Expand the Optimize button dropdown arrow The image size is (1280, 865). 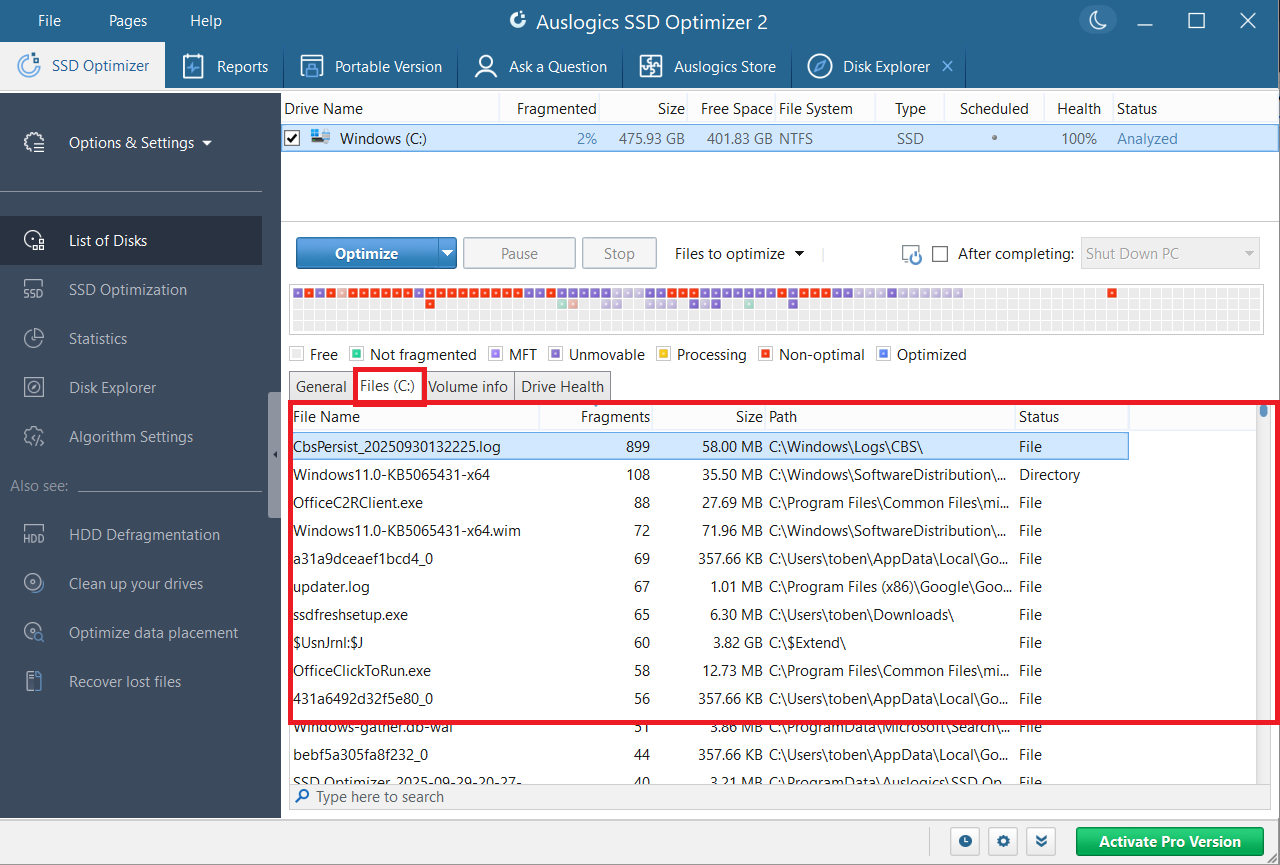click(x=446, y=253)
